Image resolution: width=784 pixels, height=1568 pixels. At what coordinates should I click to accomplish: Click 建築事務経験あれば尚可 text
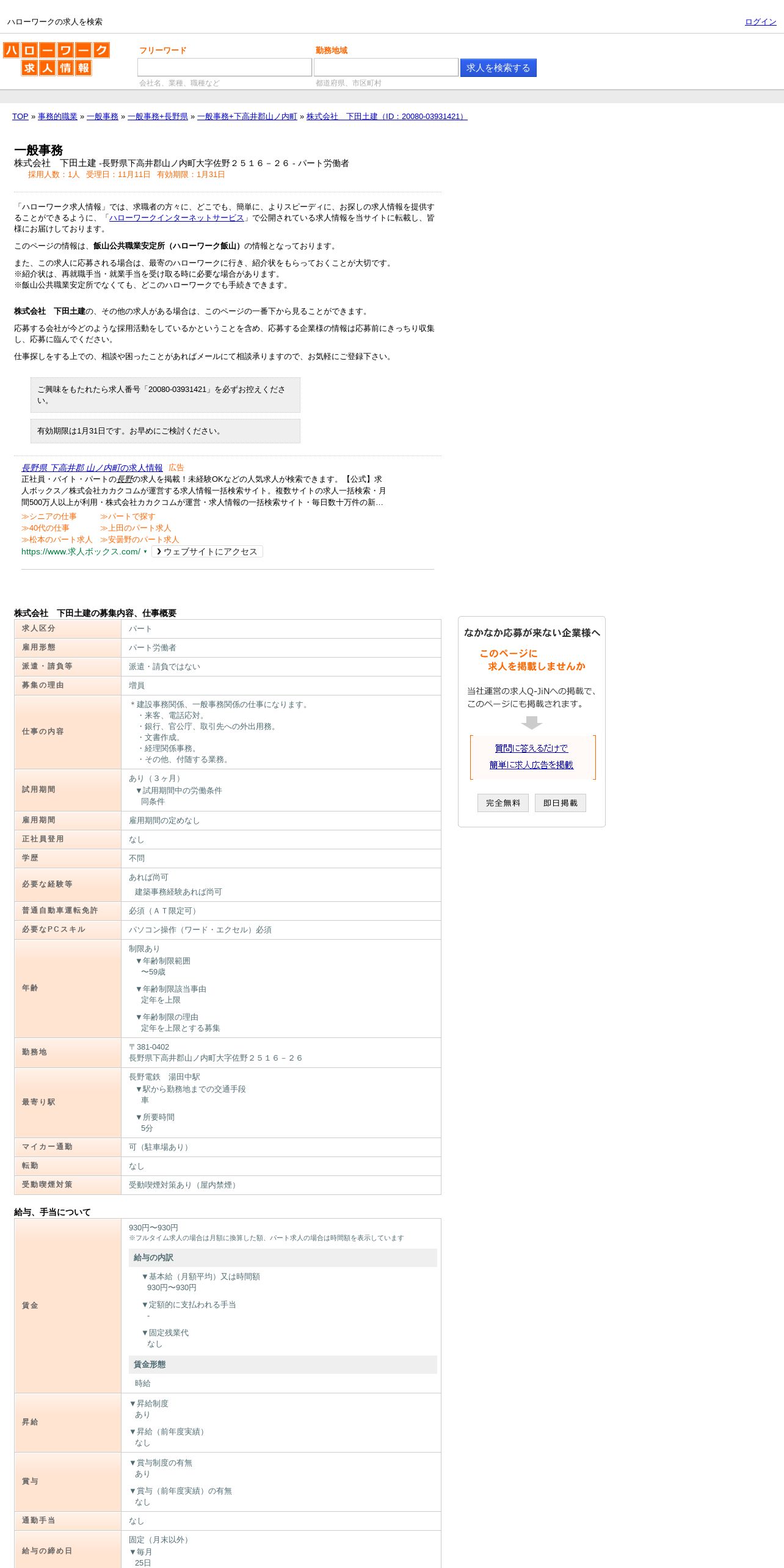click(x=178, y=892)
